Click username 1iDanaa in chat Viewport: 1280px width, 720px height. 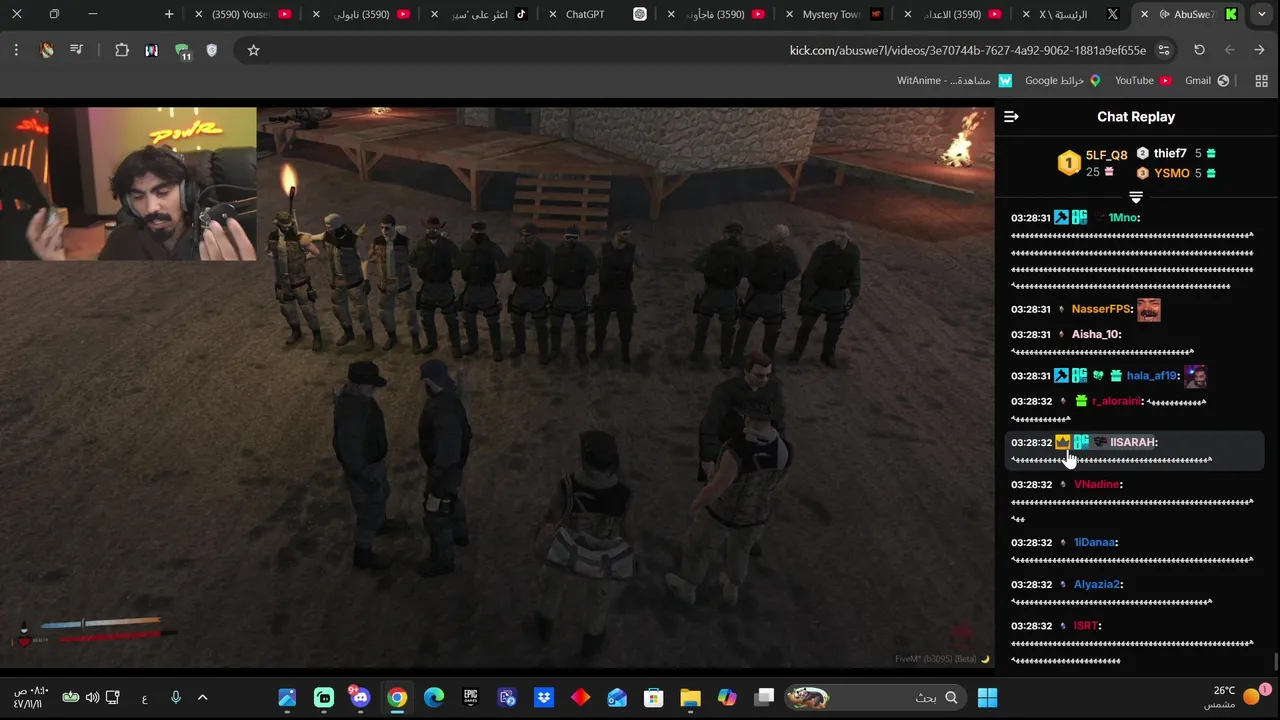pyautogui.click(x=1095, y=542)
